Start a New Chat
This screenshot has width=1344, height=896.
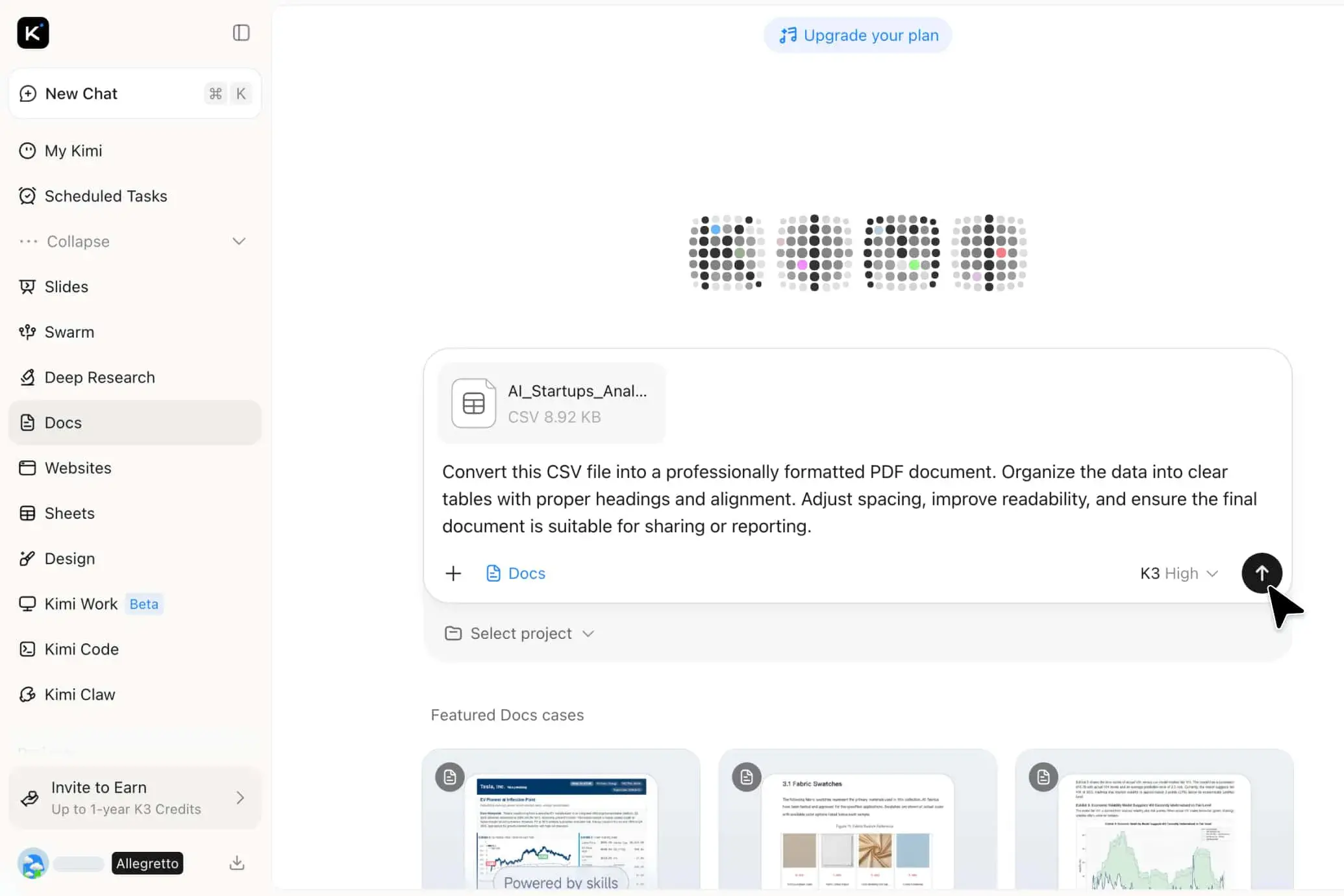135,93
